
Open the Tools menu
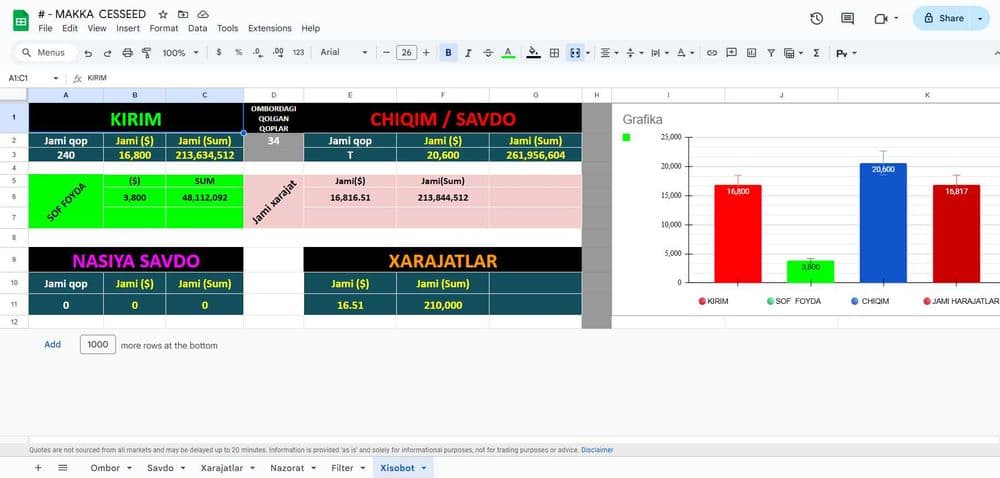[x=228, y=28]
